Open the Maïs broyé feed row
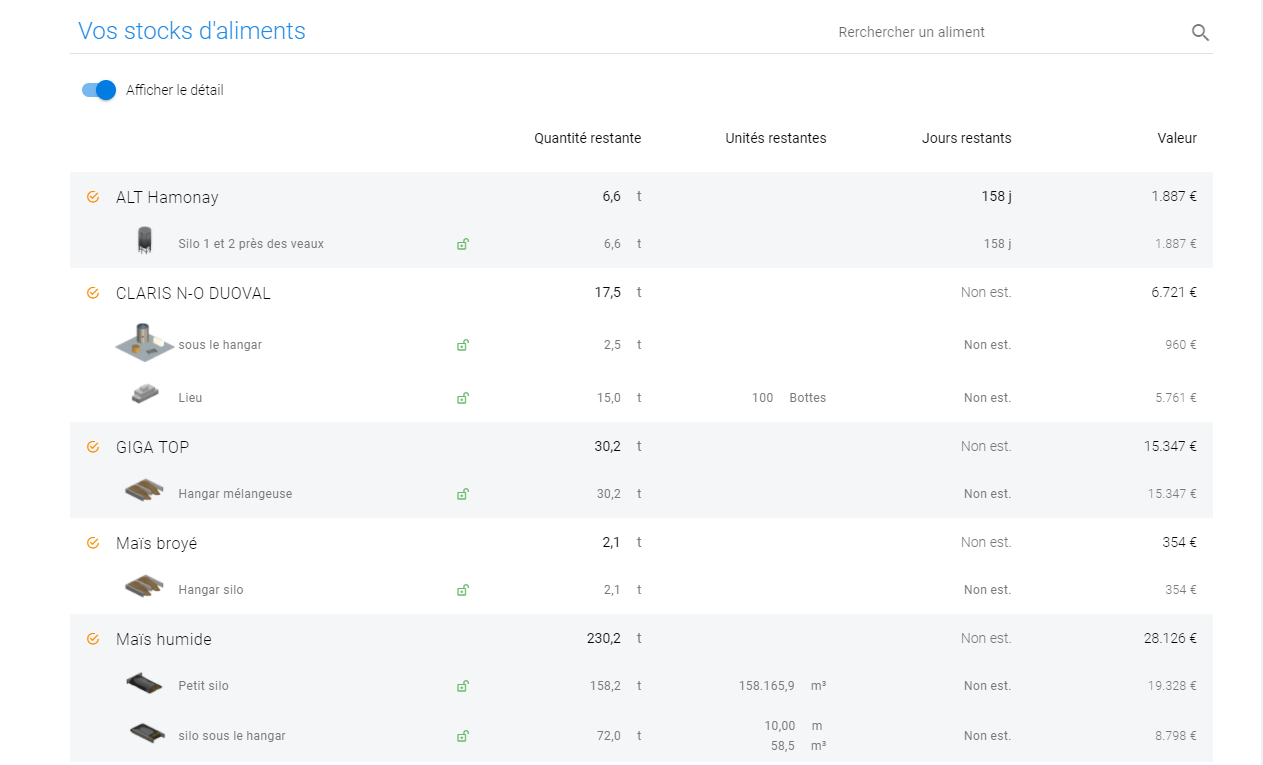Image resolution: width=1263 pixels, height=765 pixels. pos(641,543)
